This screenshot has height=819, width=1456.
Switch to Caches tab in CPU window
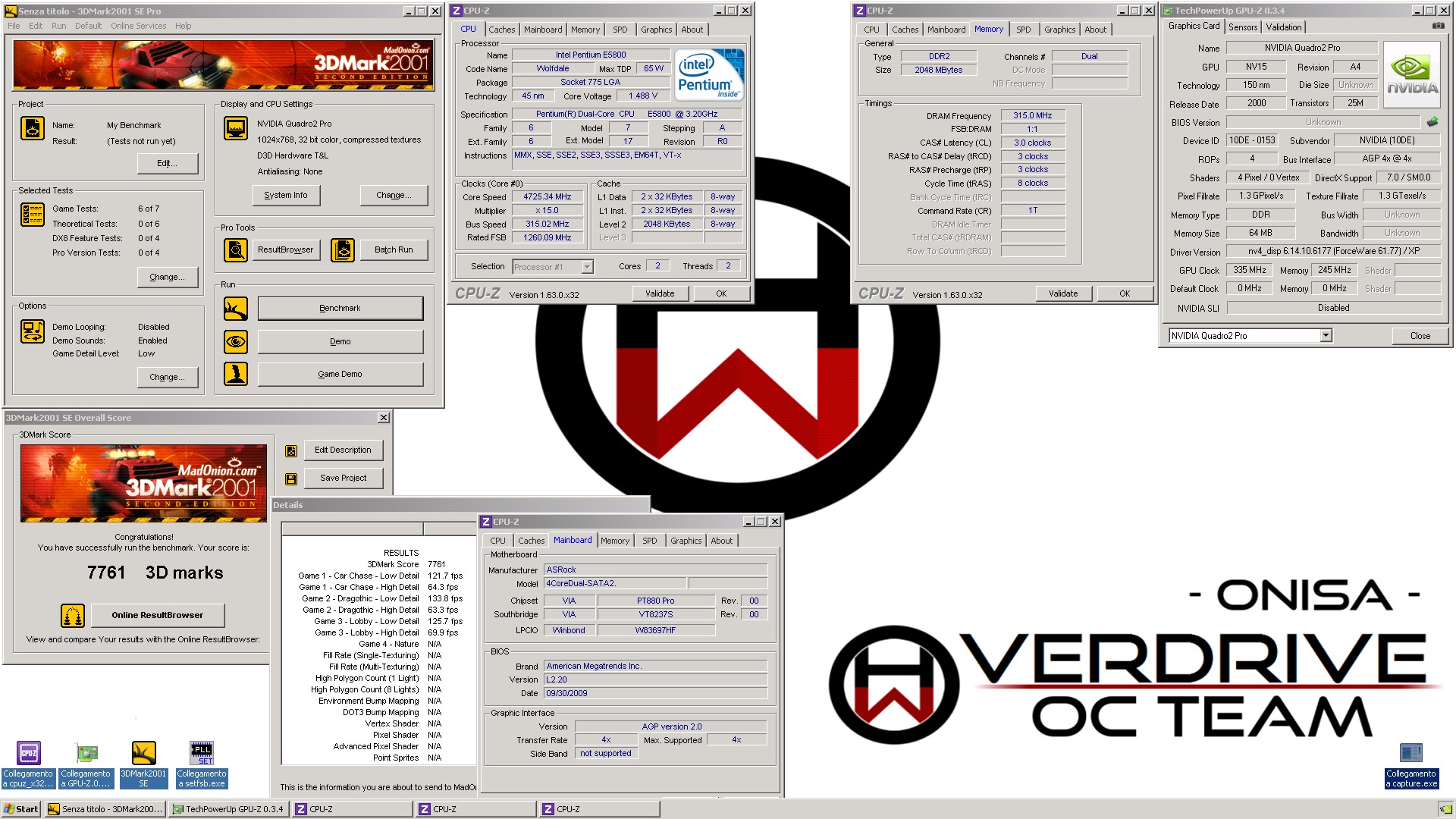(501, 30)
